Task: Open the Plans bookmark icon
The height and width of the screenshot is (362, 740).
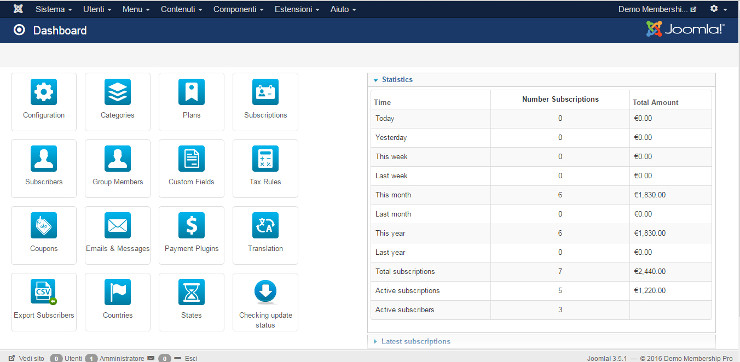Action: (x=191, y=92)
